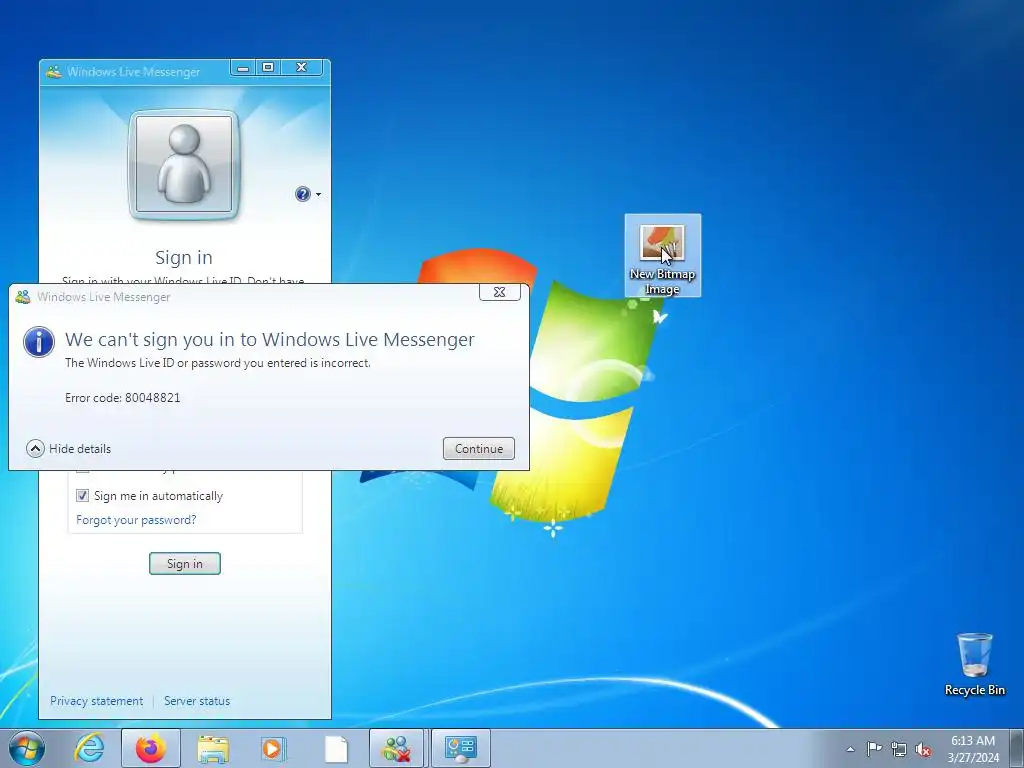Viewport: 1024px width, 768px height.
Task: Close the Windows Live Messenger main window
Action: (x=302, y=67)
